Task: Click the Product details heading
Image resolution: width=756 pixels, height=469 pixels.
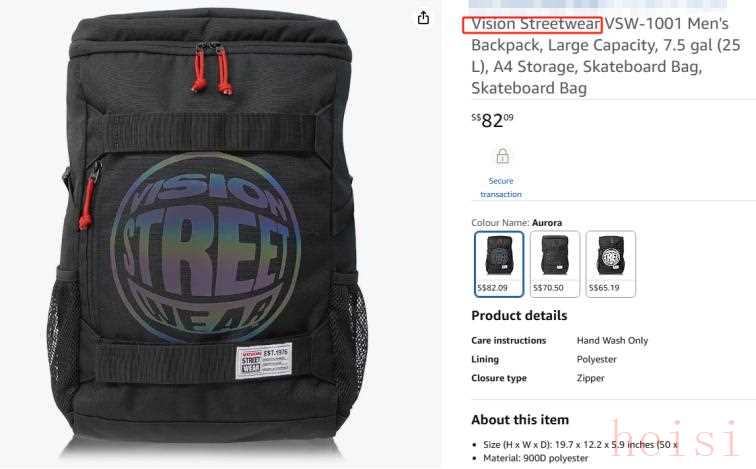Action: coord(519,316)
